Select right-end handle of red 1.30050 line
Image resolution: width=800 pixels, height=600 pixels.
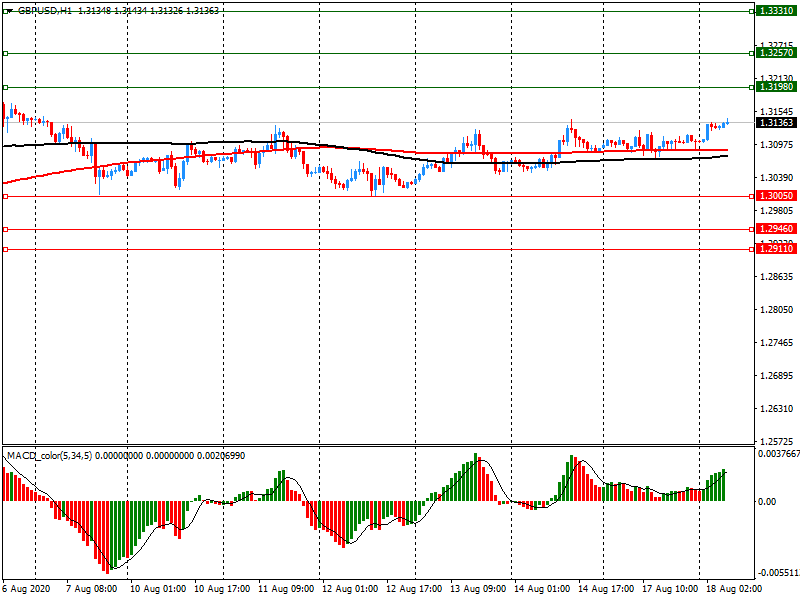point(751,197)
